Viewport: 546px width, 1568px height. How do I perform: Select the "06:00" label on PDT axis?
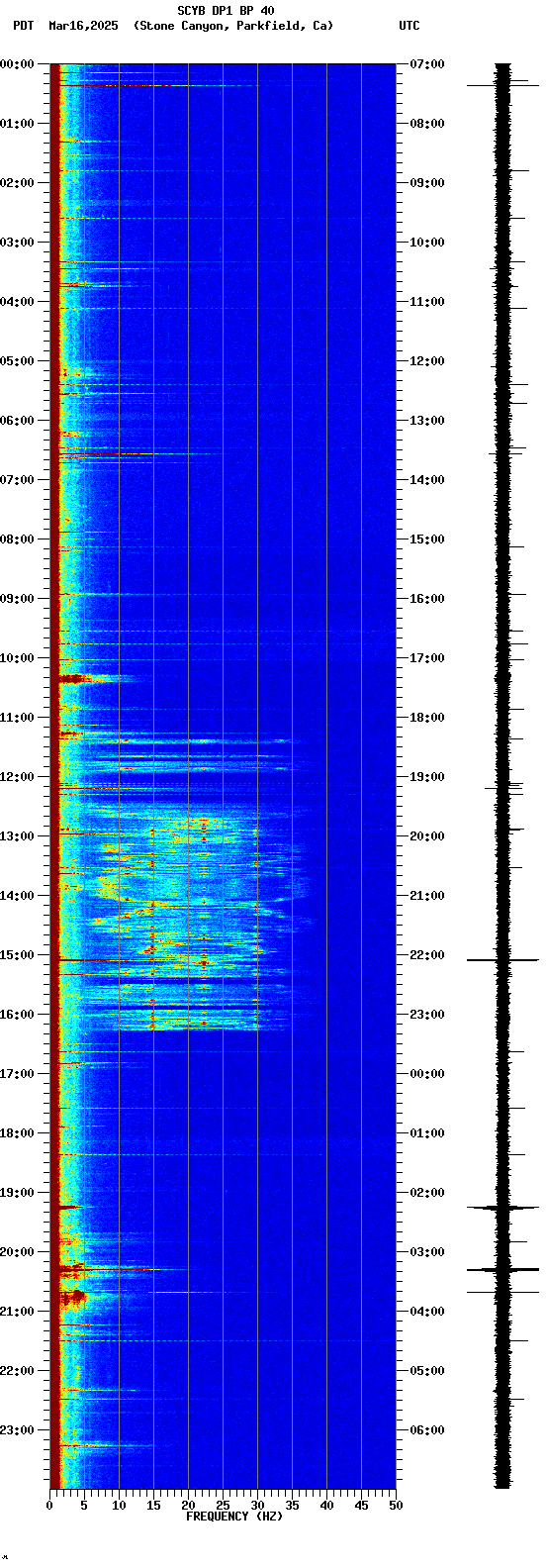pyautogui.click(x=17, y=421)
